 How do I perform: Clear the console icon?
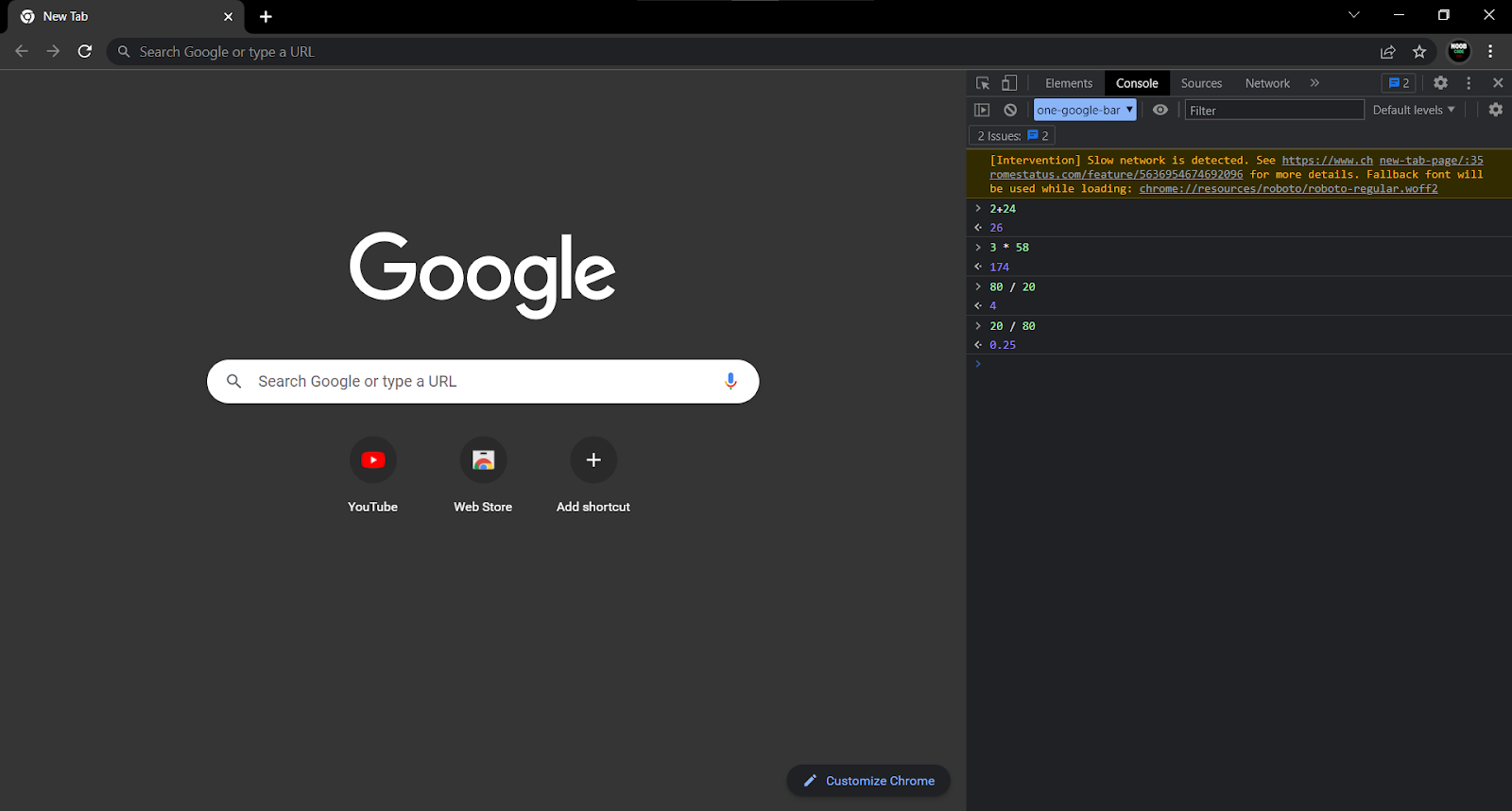1010,110
